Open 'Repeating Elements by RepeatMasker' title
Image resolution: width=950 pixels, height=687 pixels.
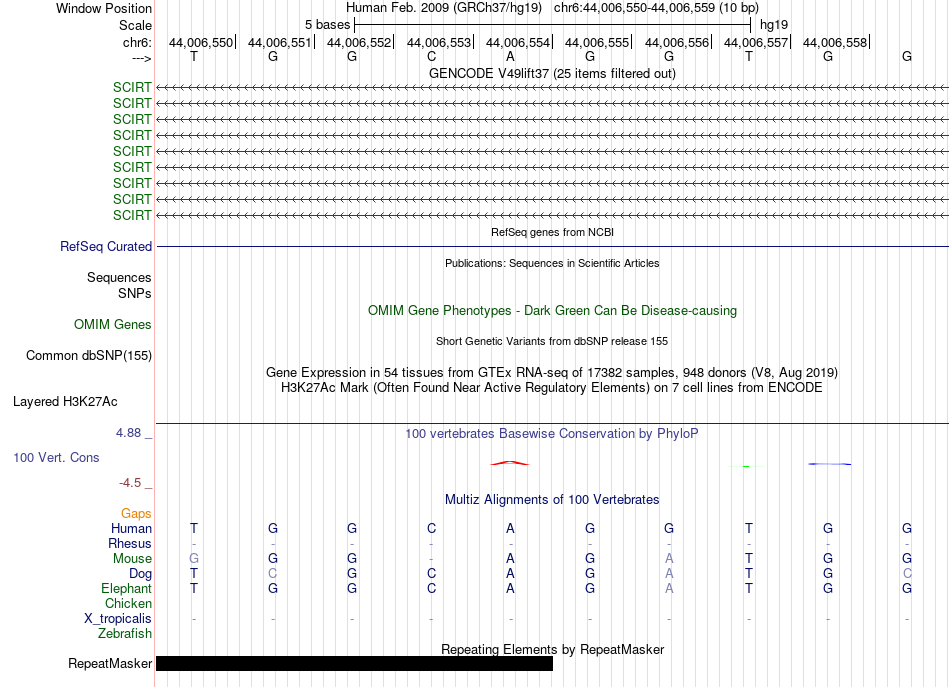pos(552,649)
